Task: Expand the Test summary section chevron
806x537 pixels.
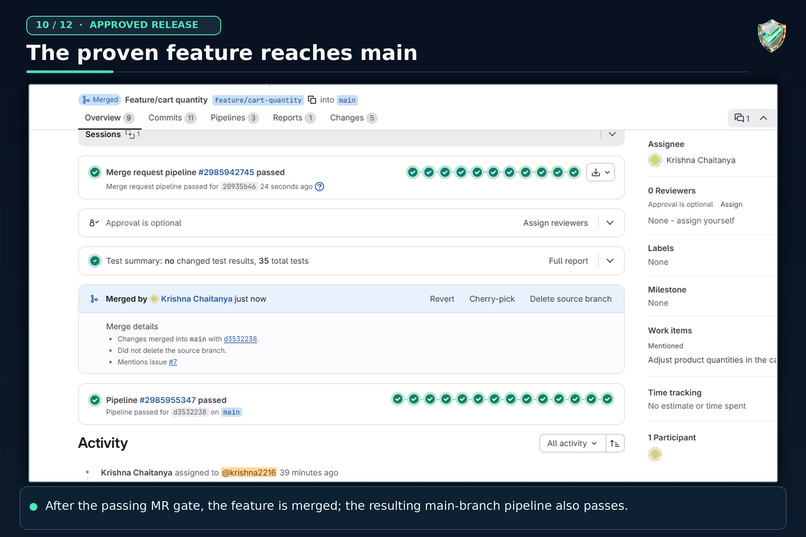Action: click(x=610, y=261)
